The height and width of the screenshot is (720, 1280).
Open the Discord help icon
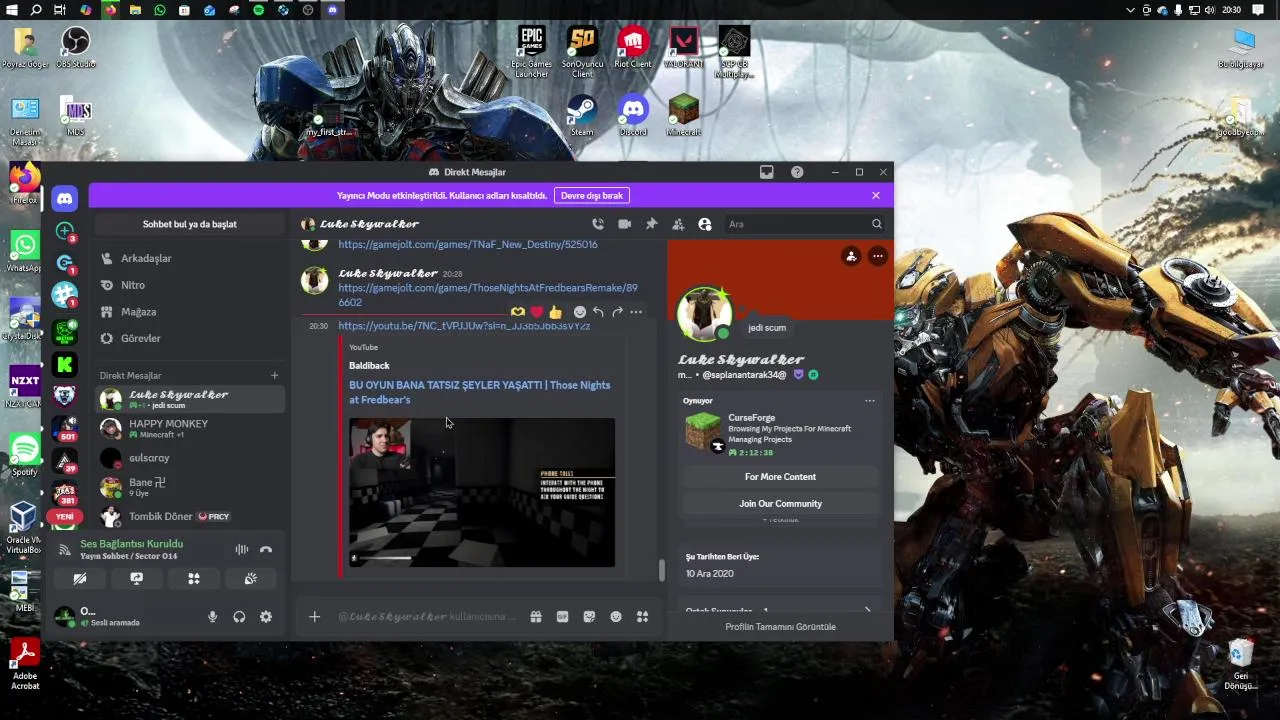pyautogui.click(x=797, y=172)
